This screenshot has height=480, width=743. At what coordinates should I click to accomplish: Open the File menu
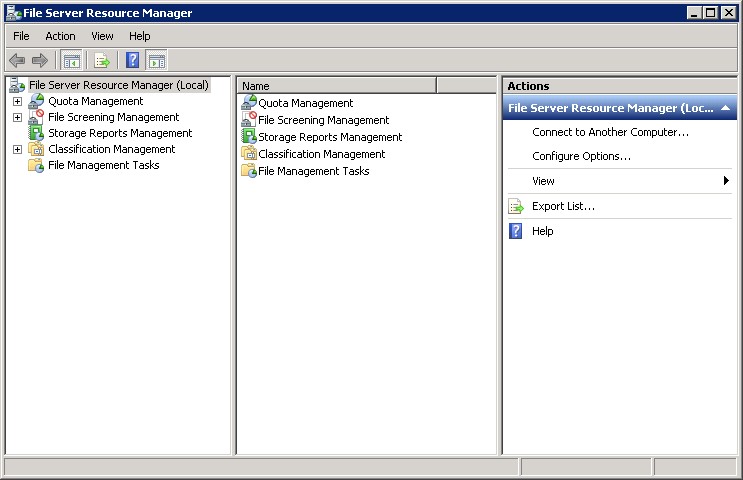(21, 36)
